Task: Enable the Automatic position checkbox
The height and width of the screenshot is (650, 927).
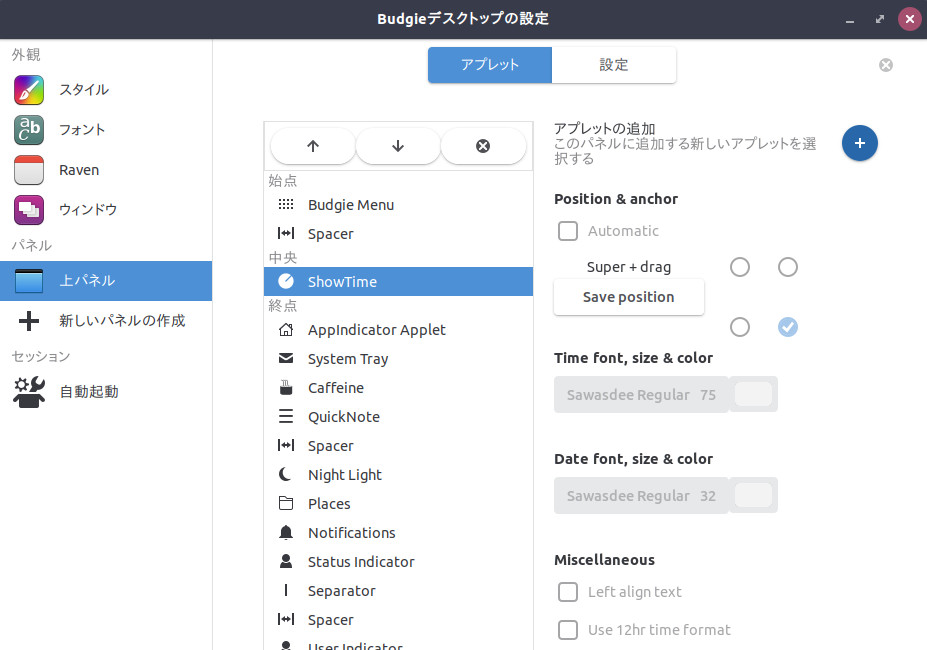Action: (x=568, y=231)
